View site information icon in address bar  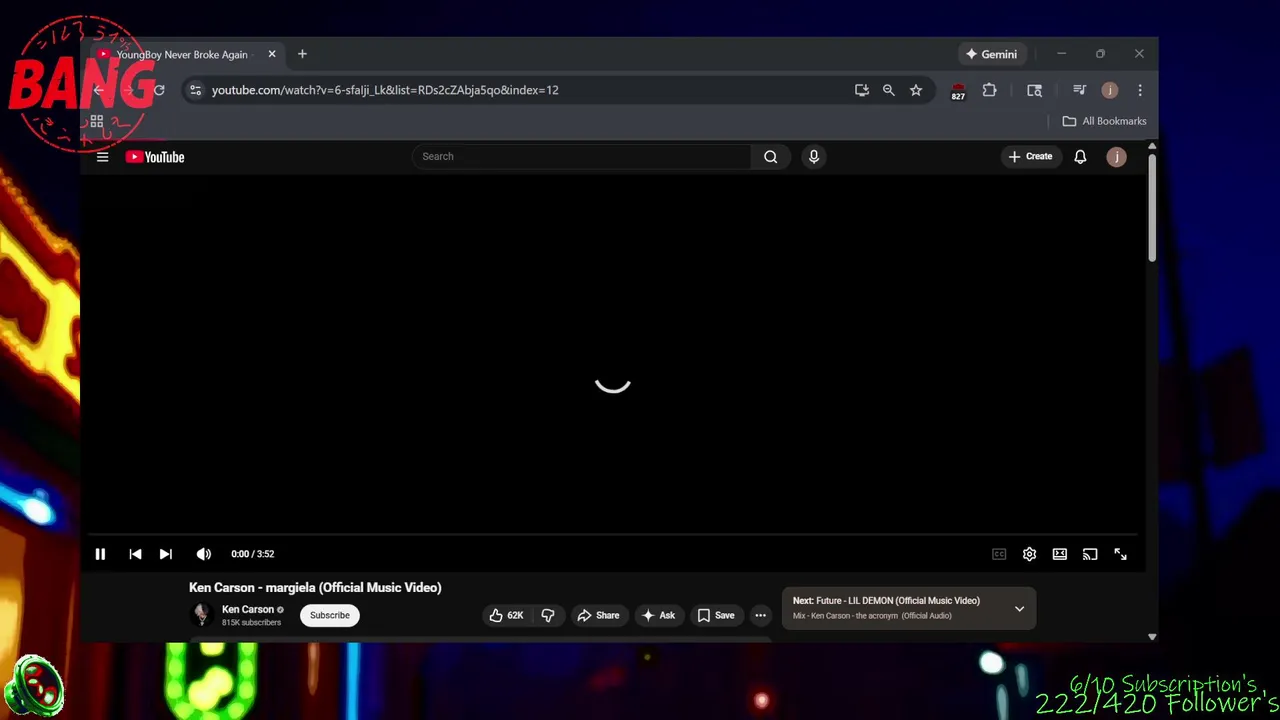tap(195, 90)
